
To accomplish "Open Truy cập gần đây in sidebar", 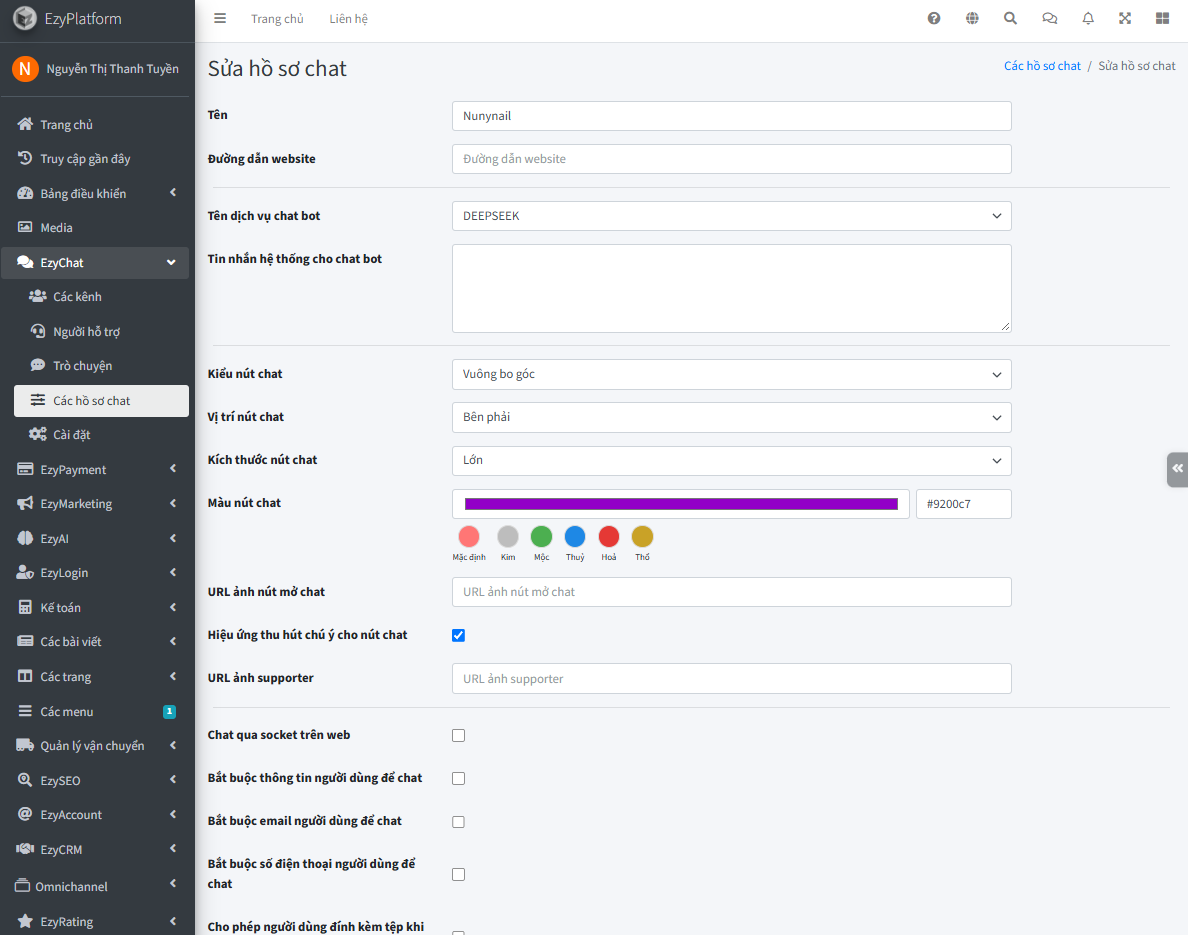I will tap(95, 158).
